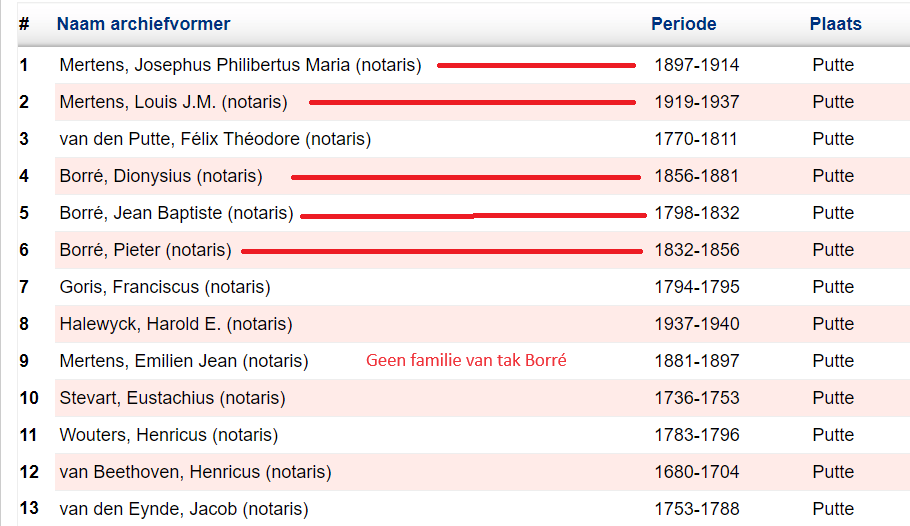This screenshot has height=526, width=910.
Task: Click red note 'Geen familie van tak Borré'
Action: (466, 361)
